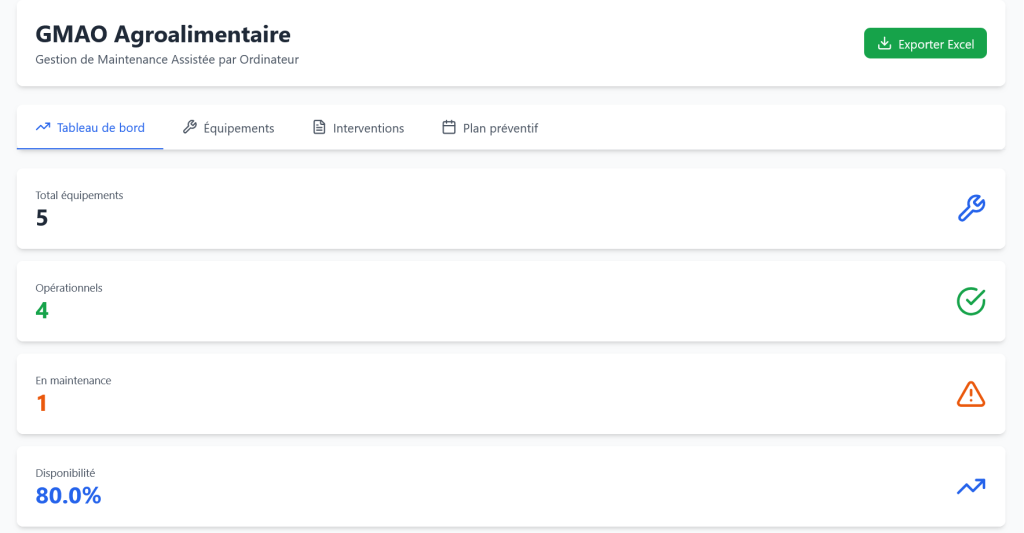Click the Gestion de Maintenance subtitle text

[167, 60]
